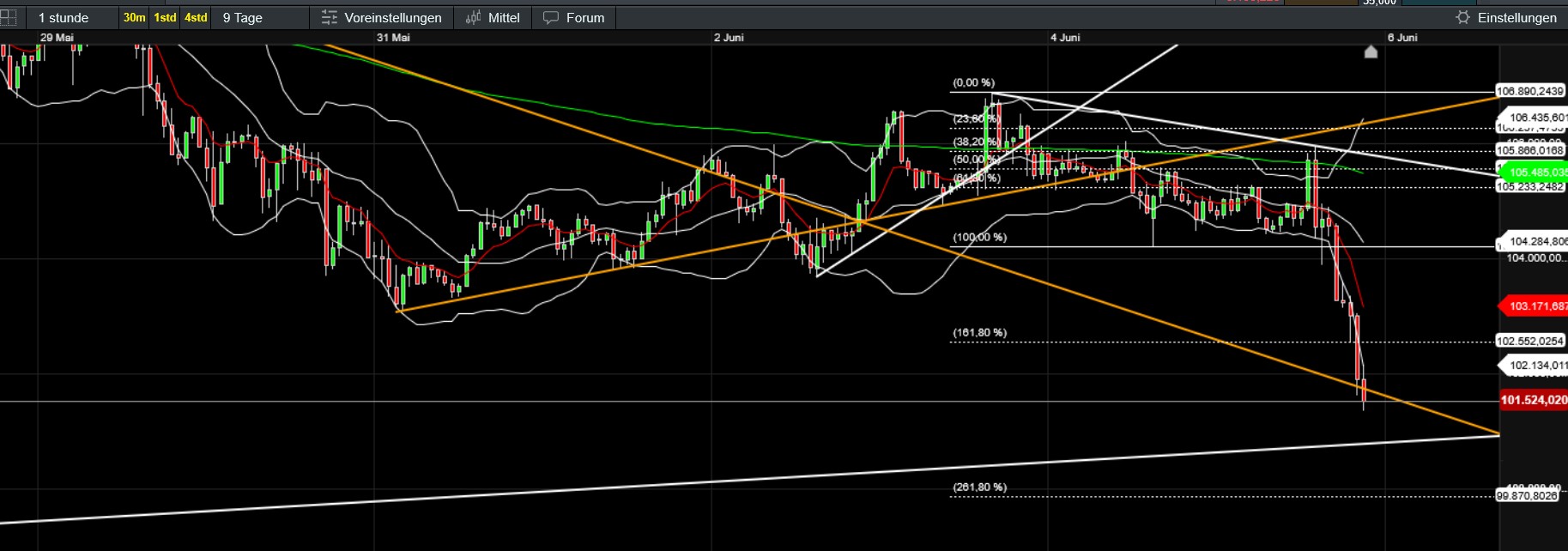Click the 105.233,2482 price label
The width and height of the screenshot is (1568, 551).
tap(1530, 186)
